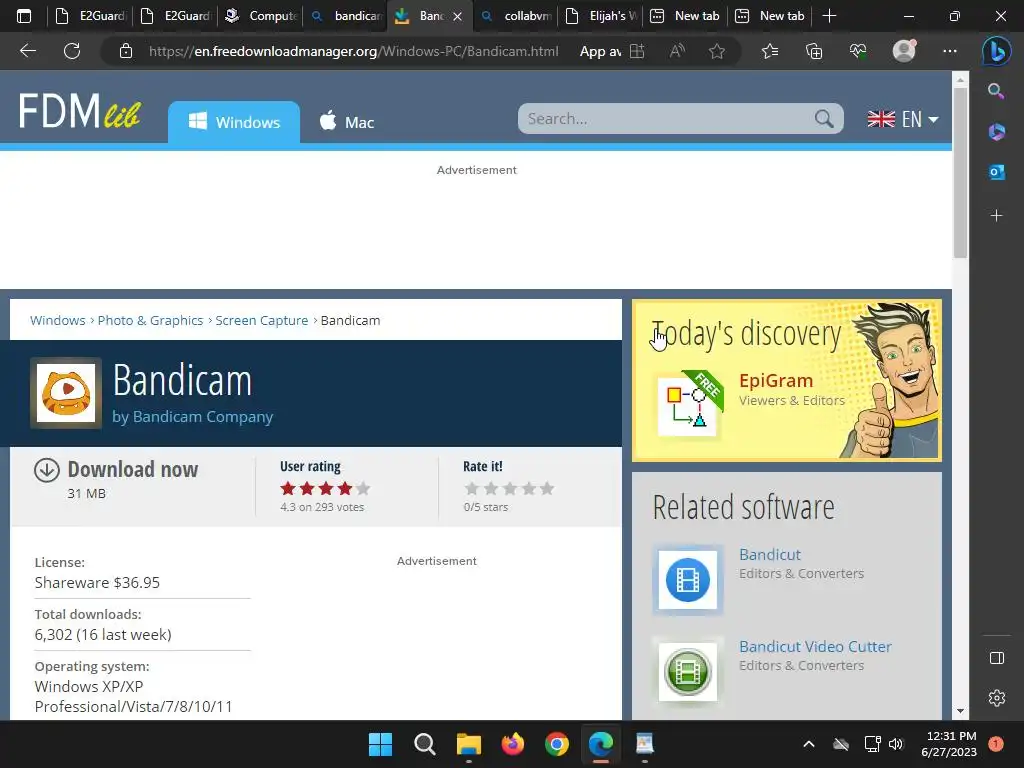View site information lock icon

click(x=126, y=51)
